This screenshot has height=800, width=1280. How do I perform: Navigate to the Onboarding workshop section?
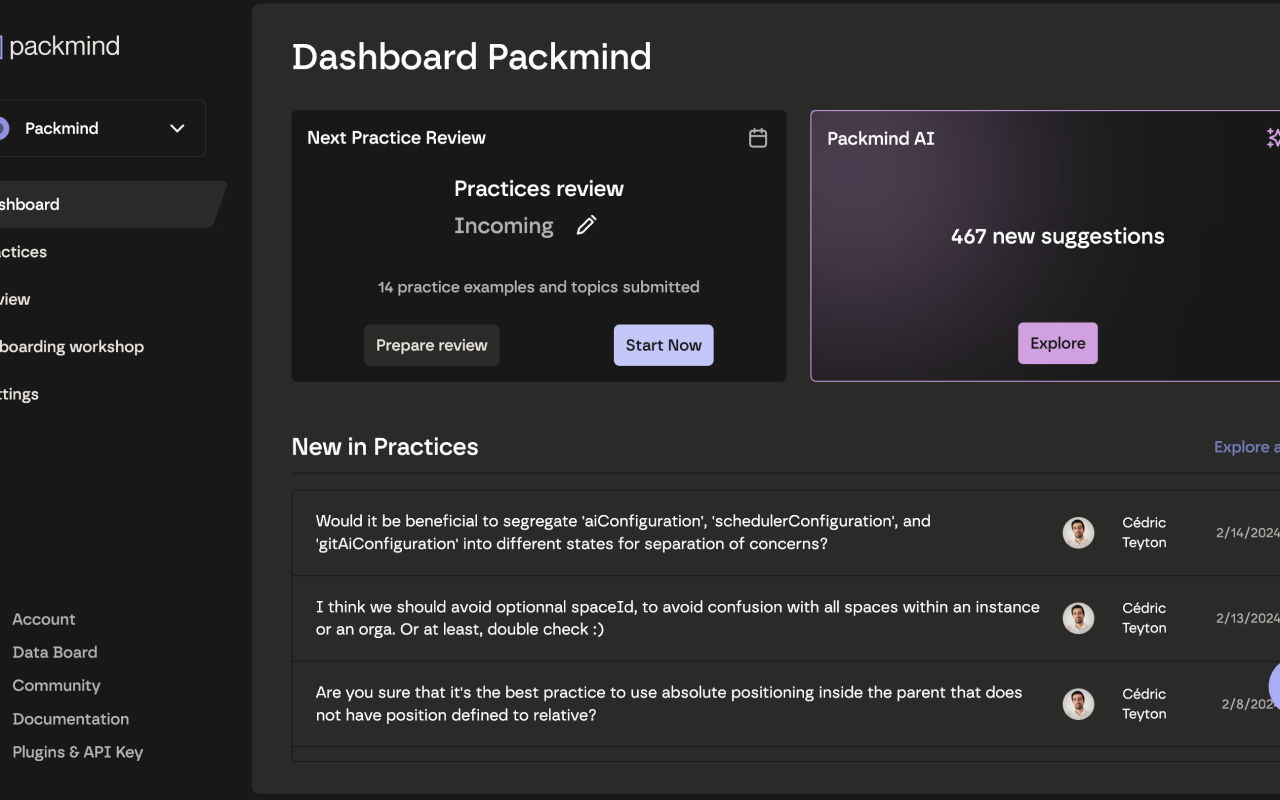[72, 346]
